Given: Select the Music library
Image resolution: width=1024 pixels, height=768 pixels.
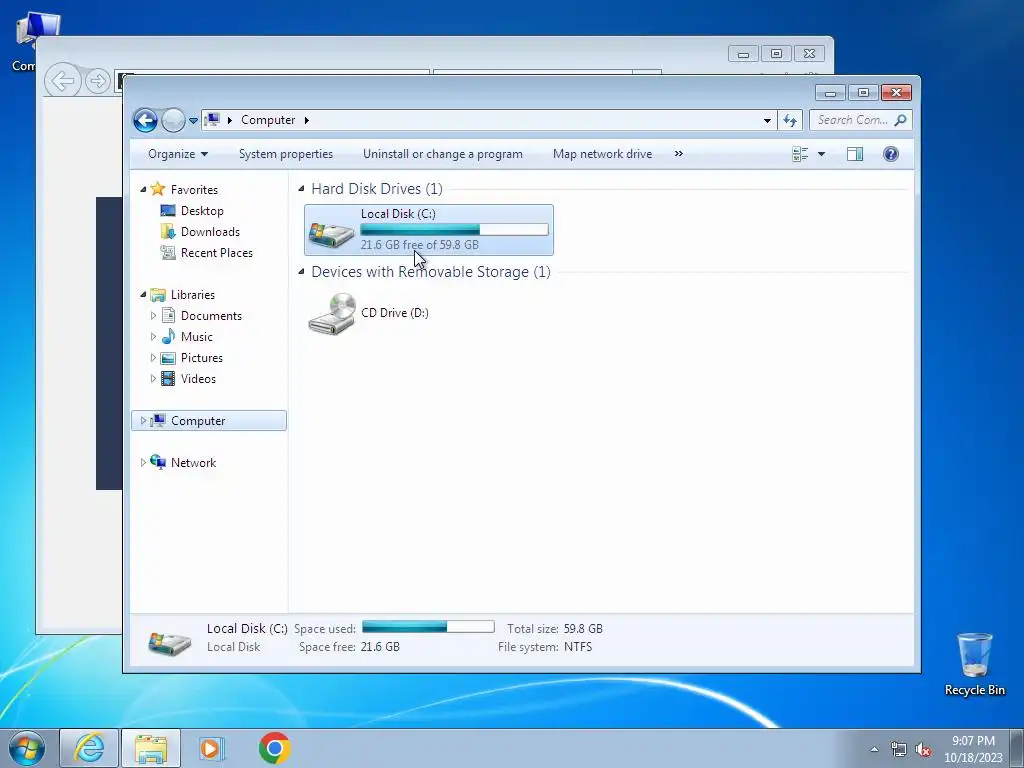Looking at the screenshot, I should coord(197,337).
